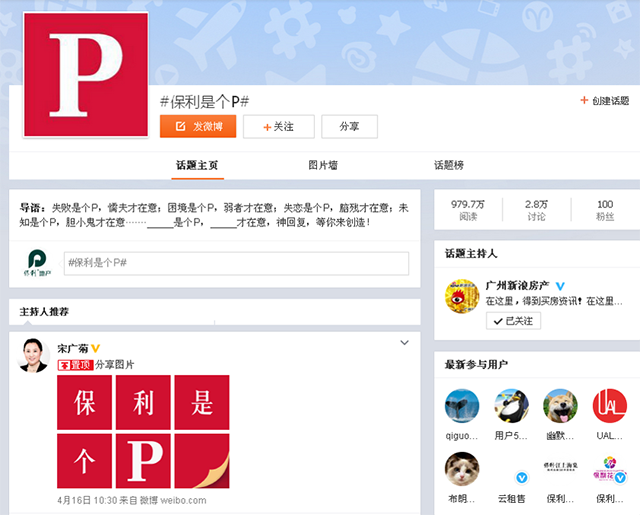The width and height of the screenshot is (640, 515).
Task: Open colorful 保利花 logo avatar
Action: 609,469
